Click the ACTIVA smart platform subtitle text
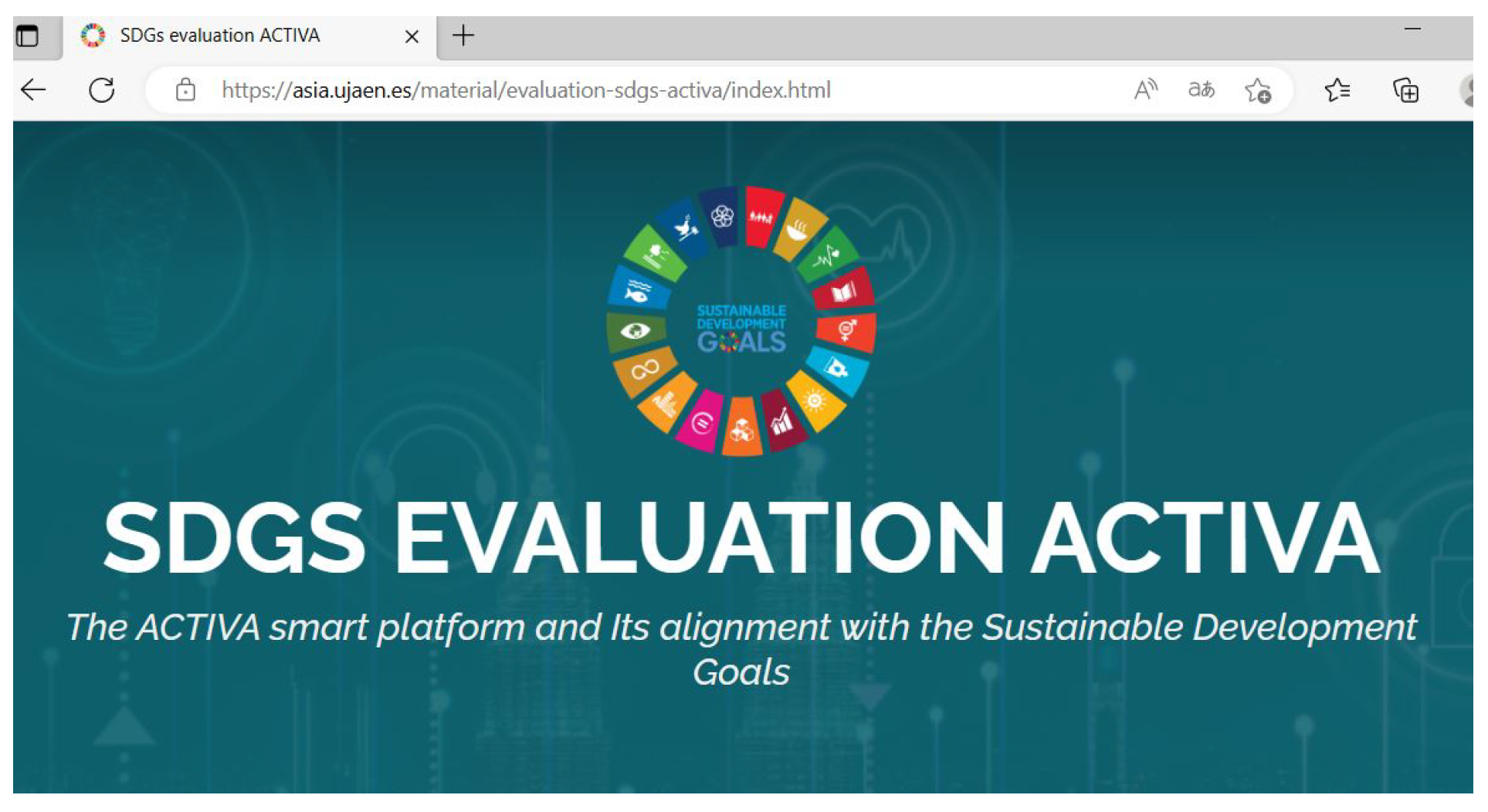The image size is (1488, 812). 741,649
